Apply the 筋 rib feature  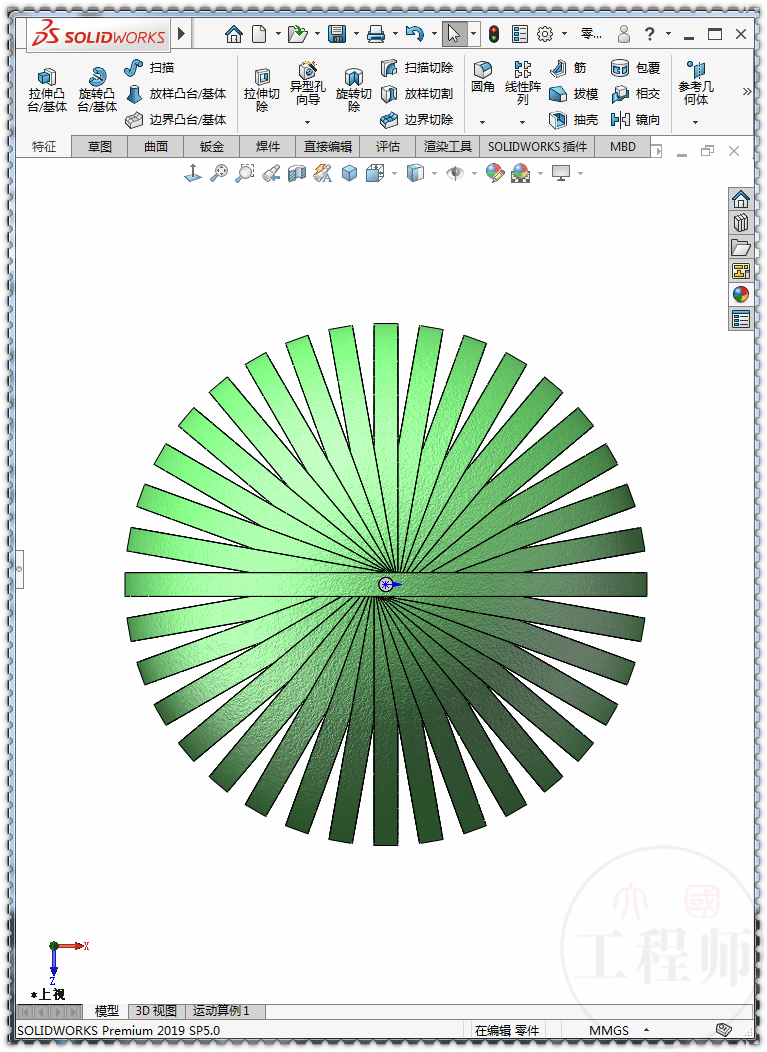click(568, 68)
